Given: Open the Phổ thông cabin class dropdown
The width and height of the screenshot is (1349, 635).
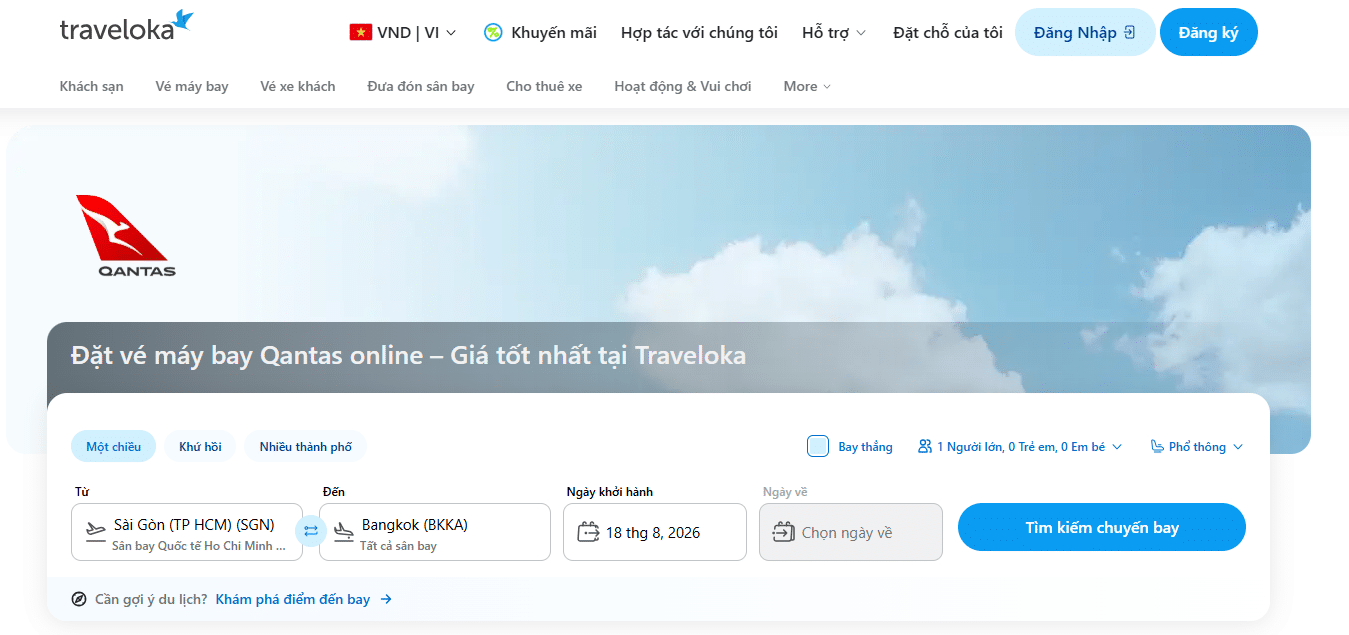Looking at the screenshot, I should coord(1196,447).
